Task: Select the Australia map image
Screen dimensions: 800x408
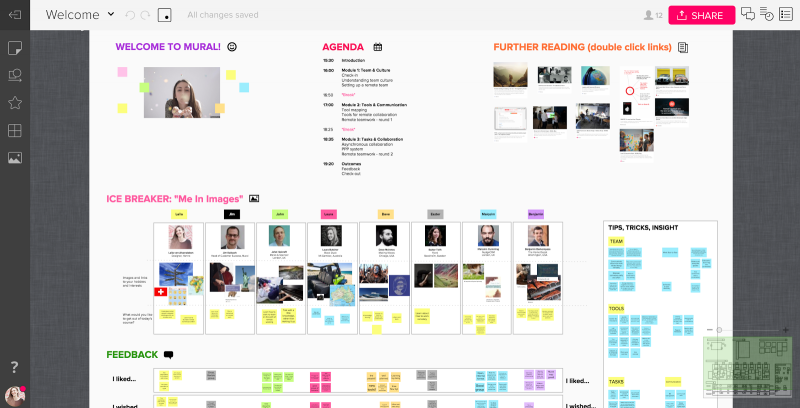Action: pyautogui.click(x=342, y=295)
